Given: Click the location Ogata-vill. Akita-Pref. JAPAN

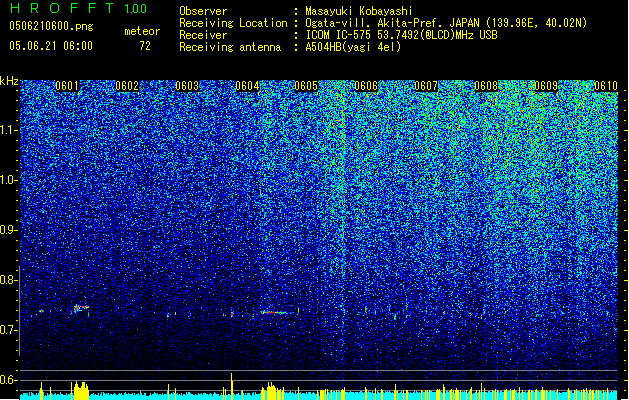Looking at the screenshot, I should pyautogui.click(x=392, y=23).
